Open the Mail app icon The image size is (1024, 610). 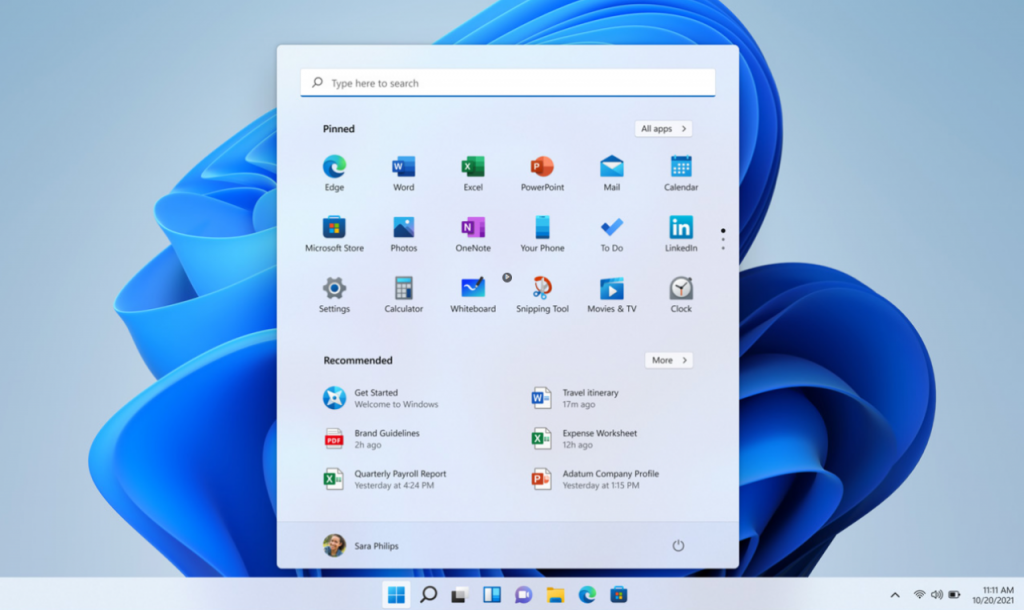pyautogui.click(x=611, y=173)
